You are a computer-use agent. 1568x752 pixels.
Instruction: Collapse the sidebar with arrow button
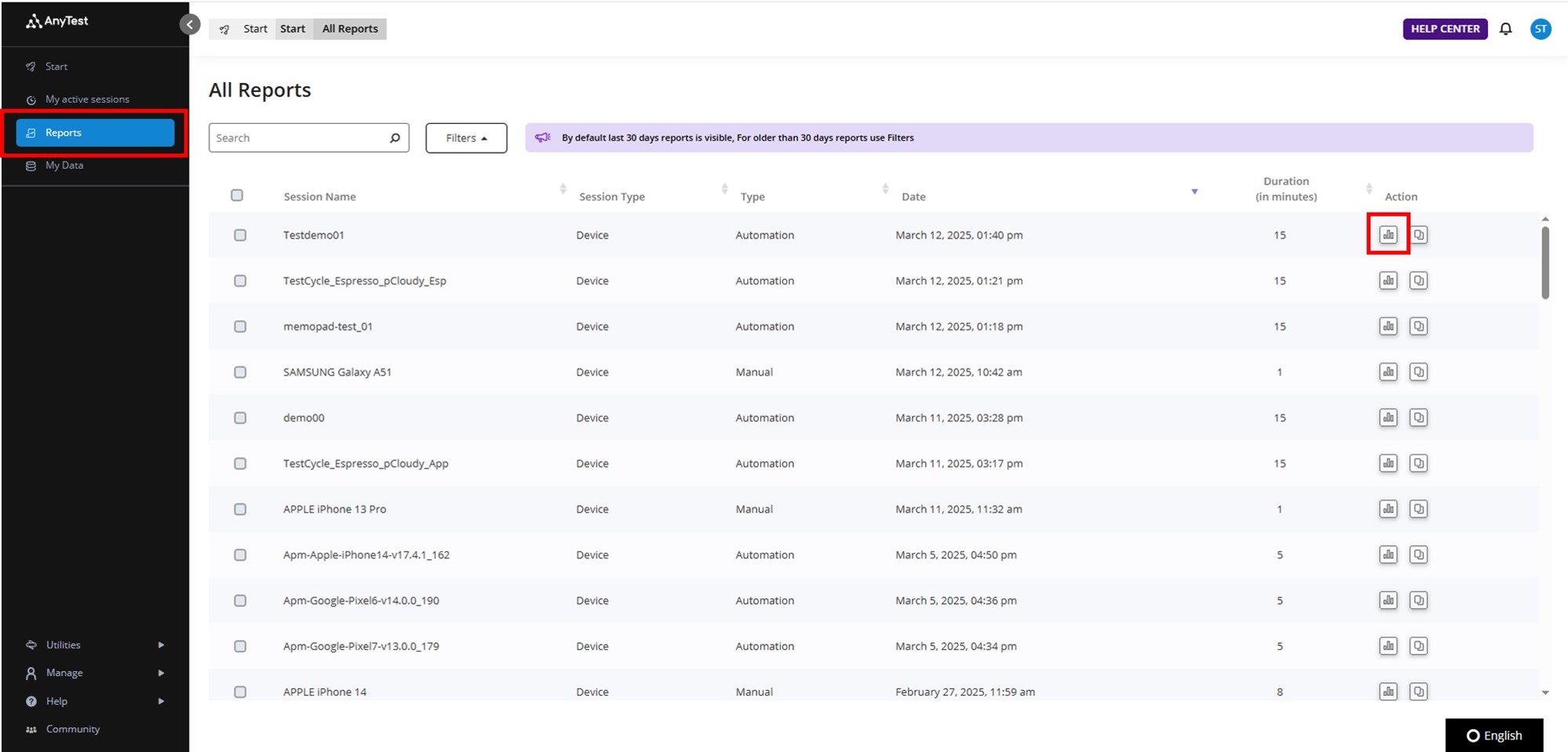coord(190,24)
